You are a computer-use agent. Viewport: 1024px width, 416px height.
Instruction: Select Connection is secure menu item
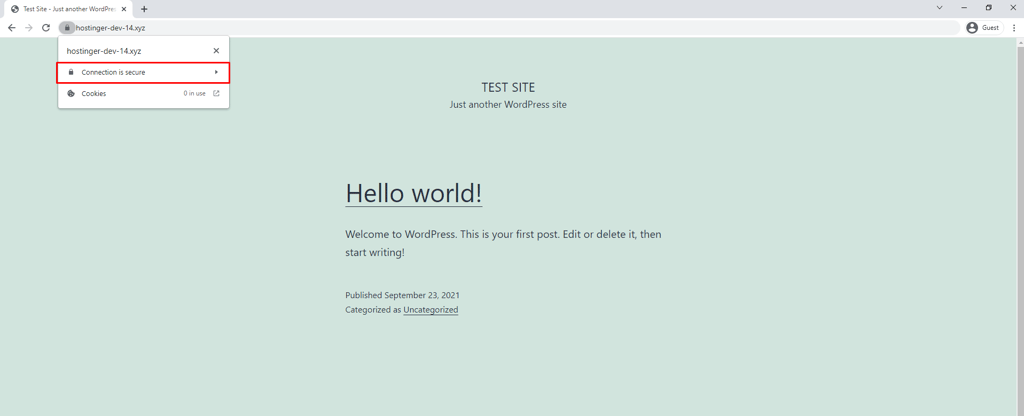pos(143,72)
